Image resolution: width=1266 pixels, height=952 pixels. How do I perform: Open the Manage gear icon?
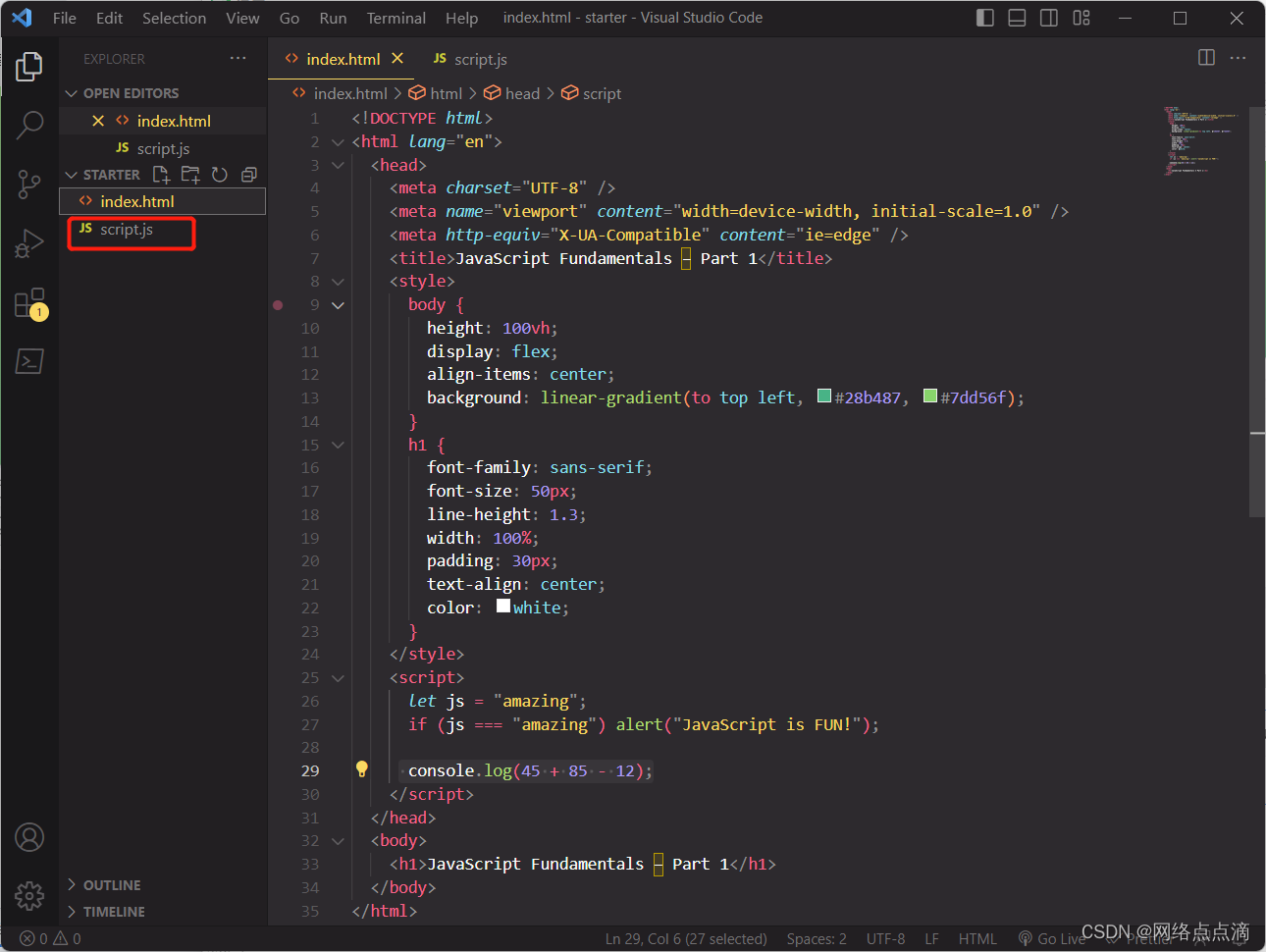[x=29, y=895]
